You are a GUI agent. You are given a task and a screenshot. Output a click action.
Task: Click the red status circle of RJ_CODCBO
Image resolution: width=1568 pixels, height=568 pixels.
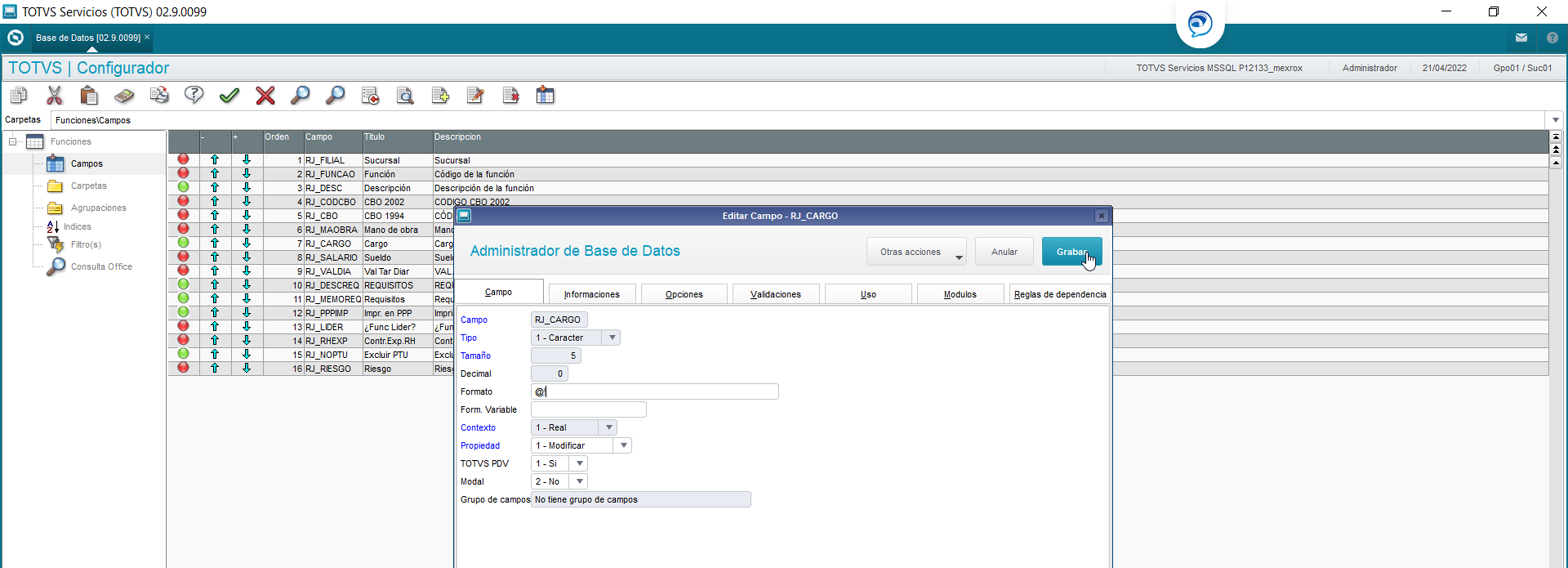(183, 201)
